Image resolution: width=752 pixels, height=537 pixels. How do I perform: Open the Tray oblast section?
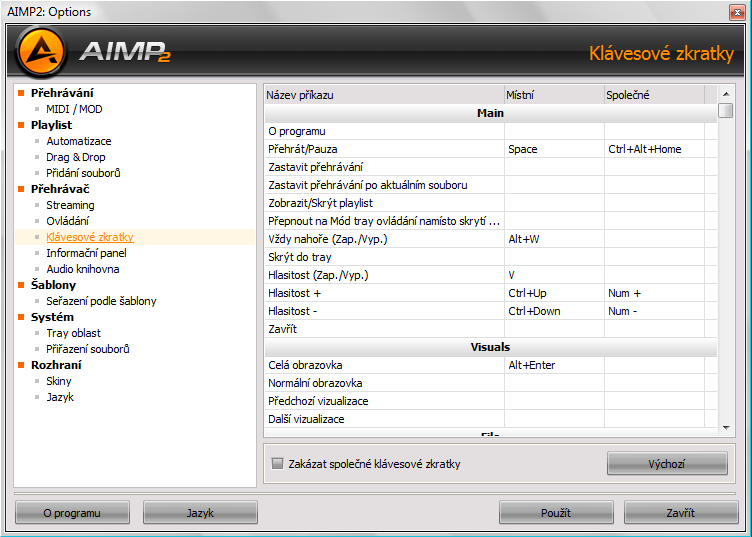pyautogui.click(x=73, y=333)
